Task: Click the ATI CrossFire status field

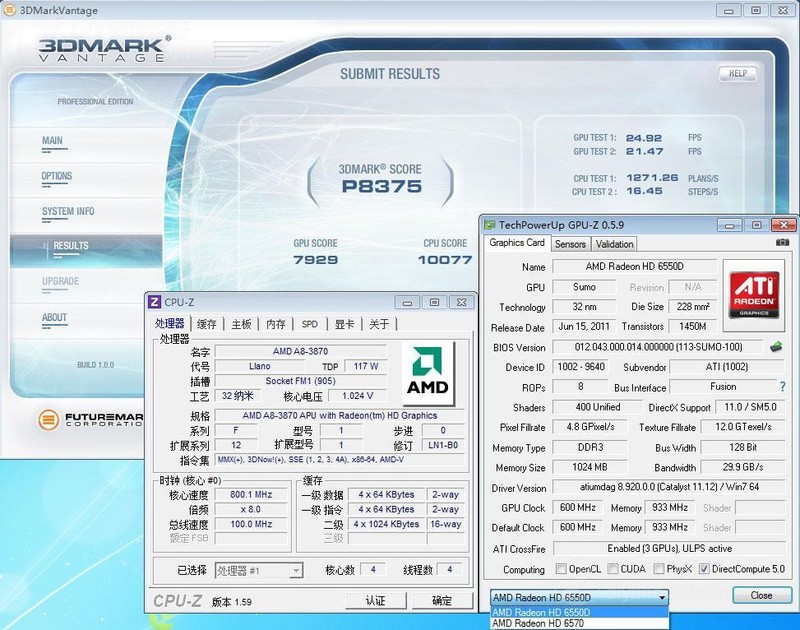Action: tap(669, 548)
